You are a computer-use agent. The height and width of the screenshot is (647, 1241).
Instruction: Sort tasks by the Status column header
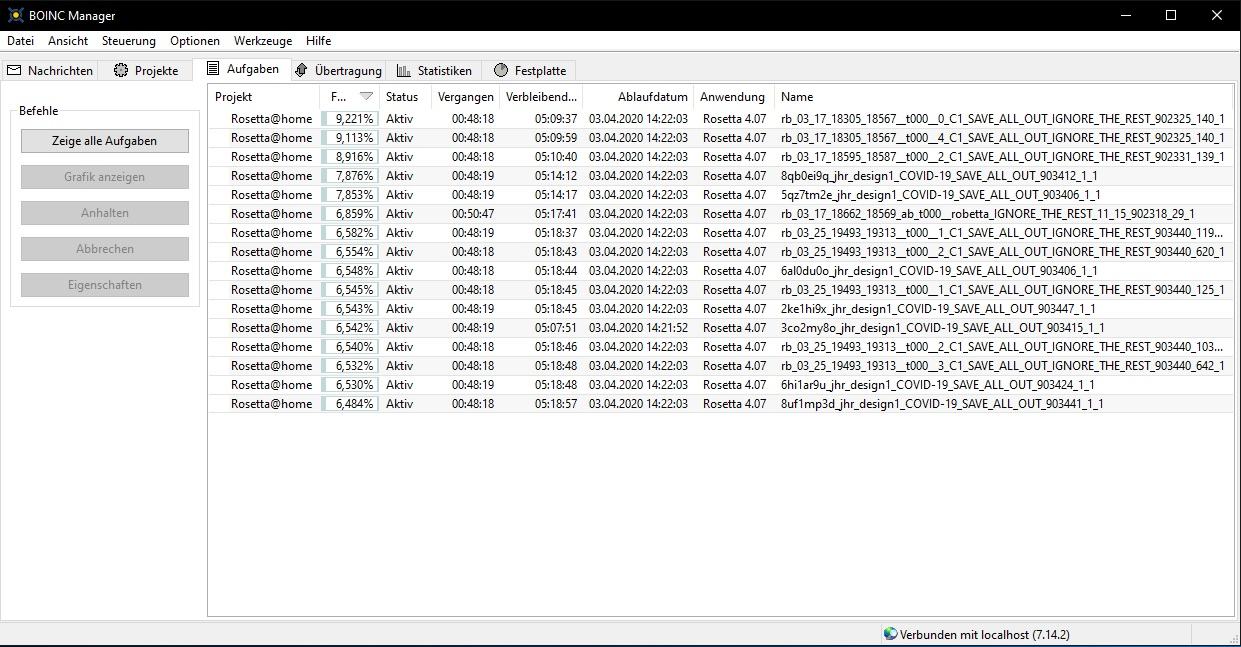406,97
